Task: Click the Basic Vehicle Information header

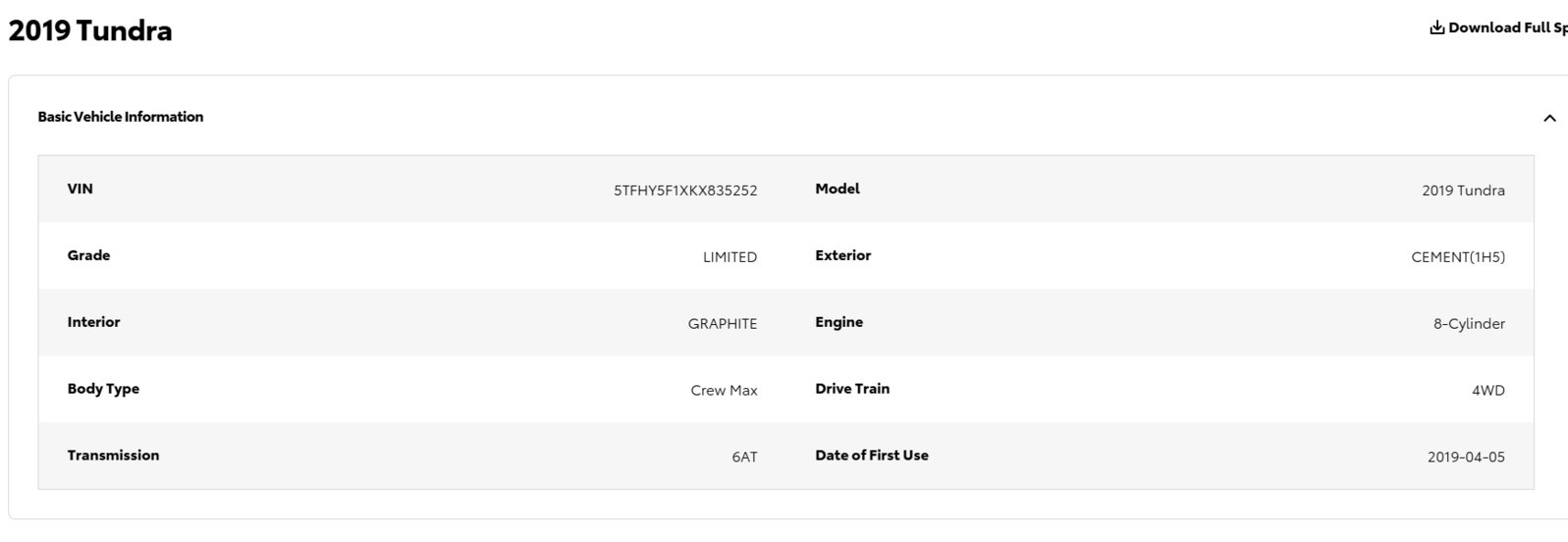Action: point(121,117)
